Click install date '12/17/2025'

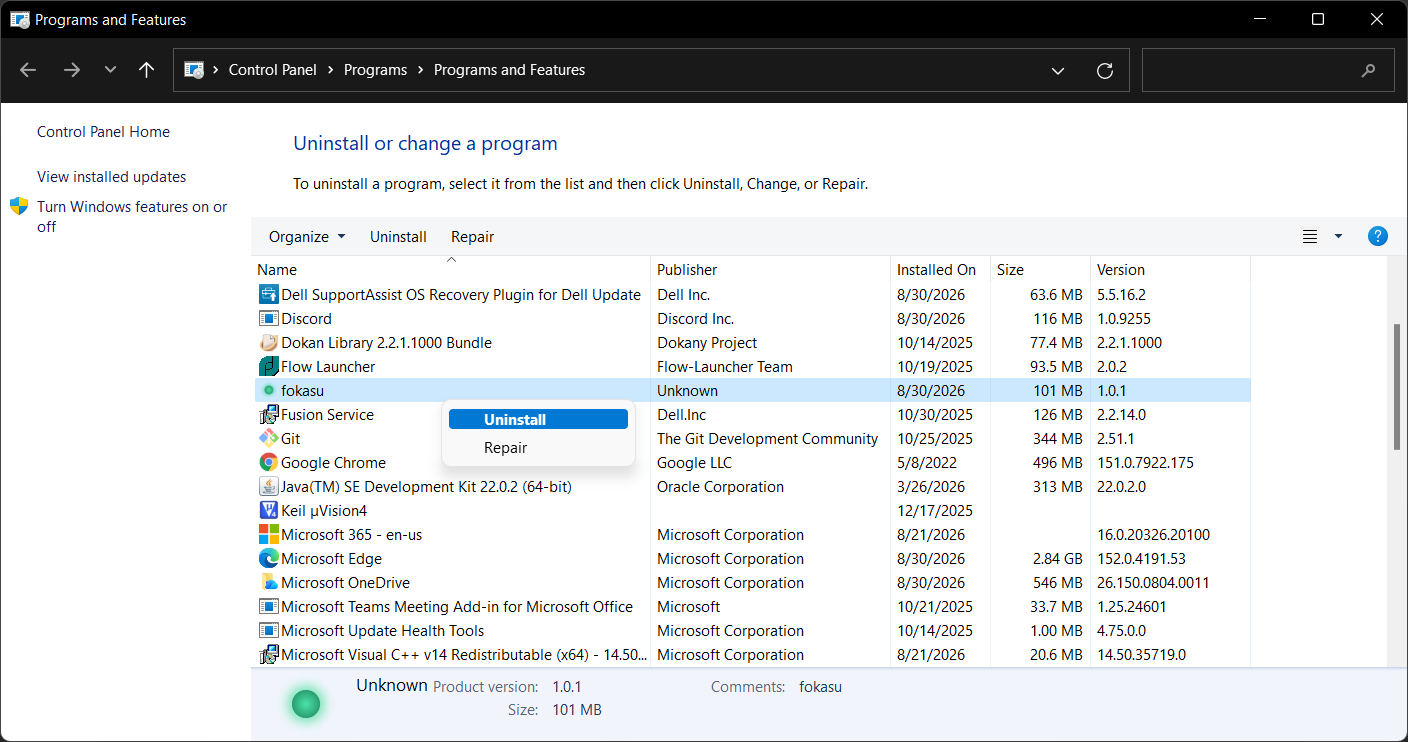click(x=934, y=511)
